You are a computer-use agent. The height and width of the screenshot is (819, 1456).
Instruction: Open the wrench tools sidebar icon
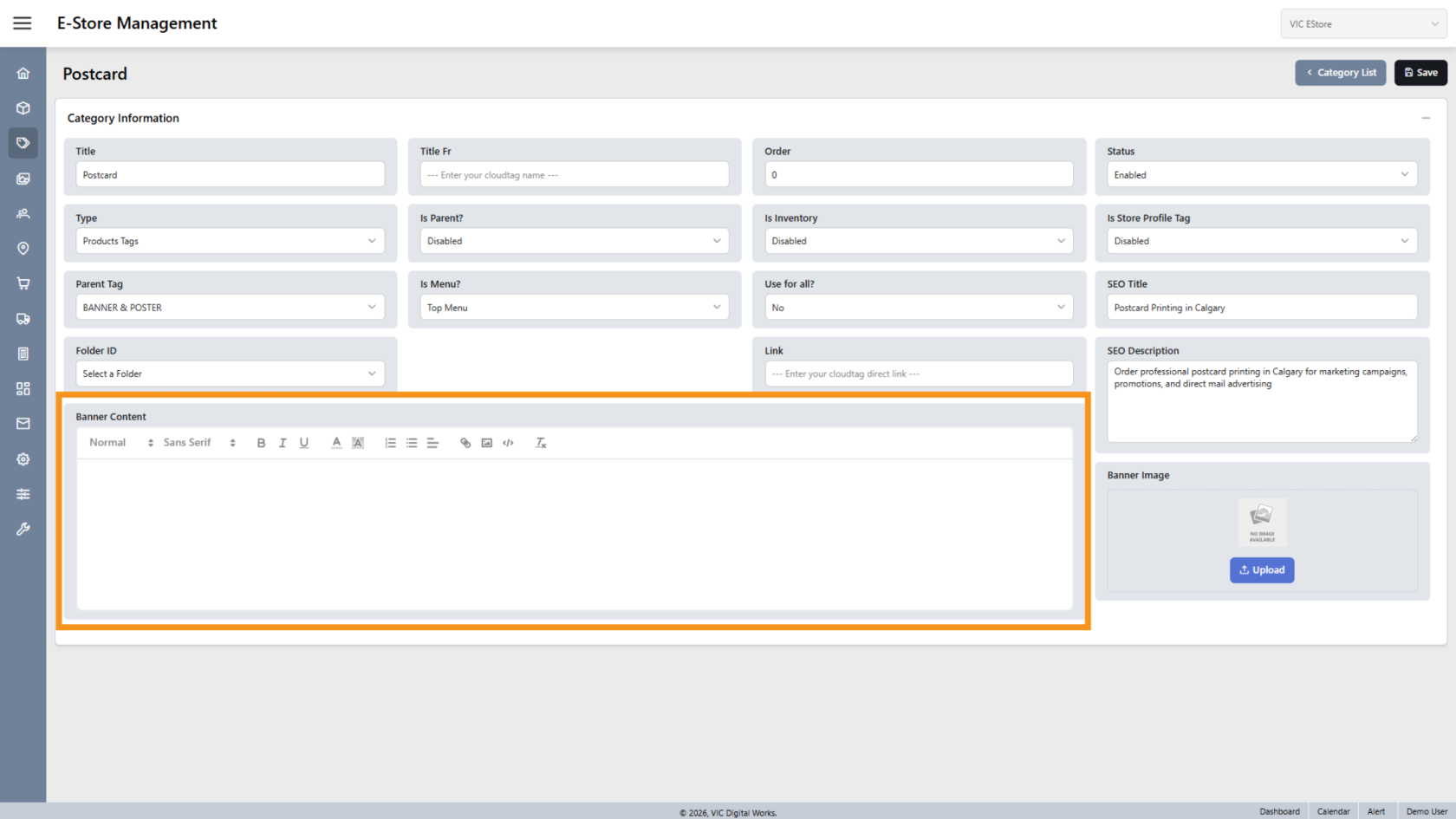pyautogui.click(x=23, y=529)
